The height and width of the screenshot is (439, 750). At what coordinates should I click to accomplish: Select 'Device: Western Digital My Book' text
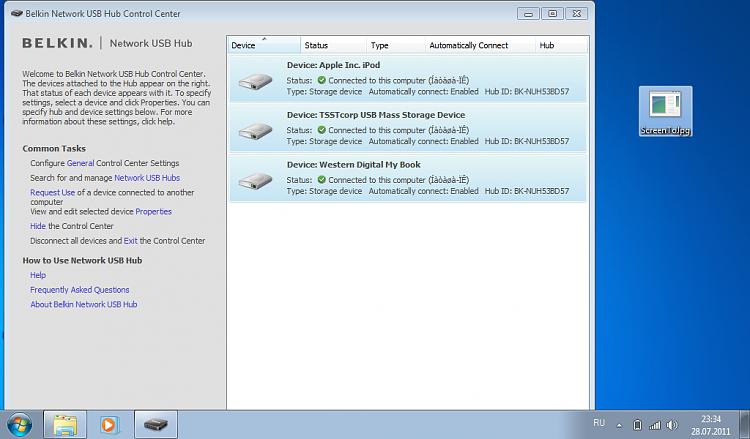[x=353, y=165]
